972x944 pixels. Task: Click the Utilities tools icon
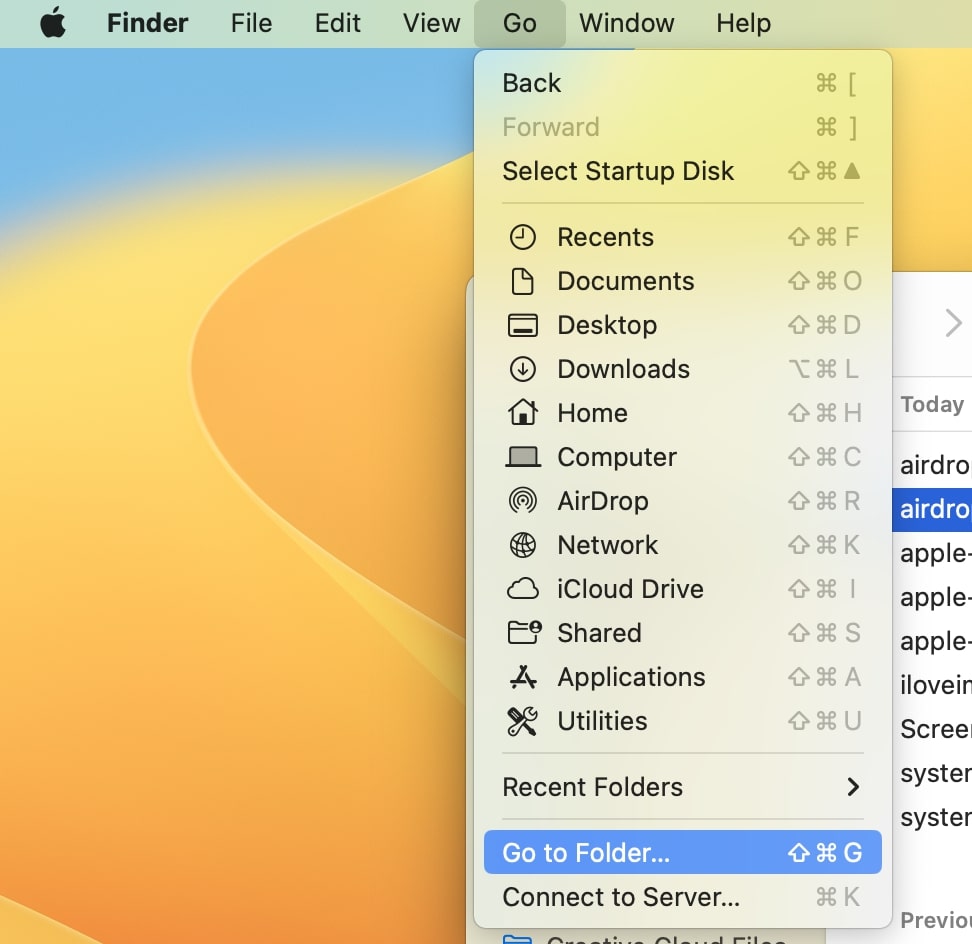coord(523,721)
